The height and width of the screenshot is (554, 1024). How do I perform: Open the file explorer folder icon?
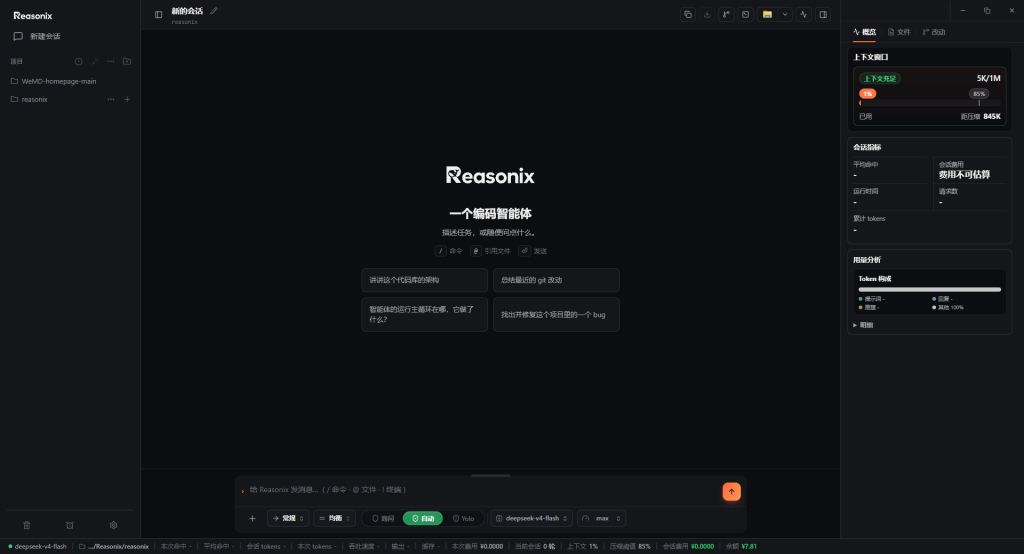pos(767,14)
